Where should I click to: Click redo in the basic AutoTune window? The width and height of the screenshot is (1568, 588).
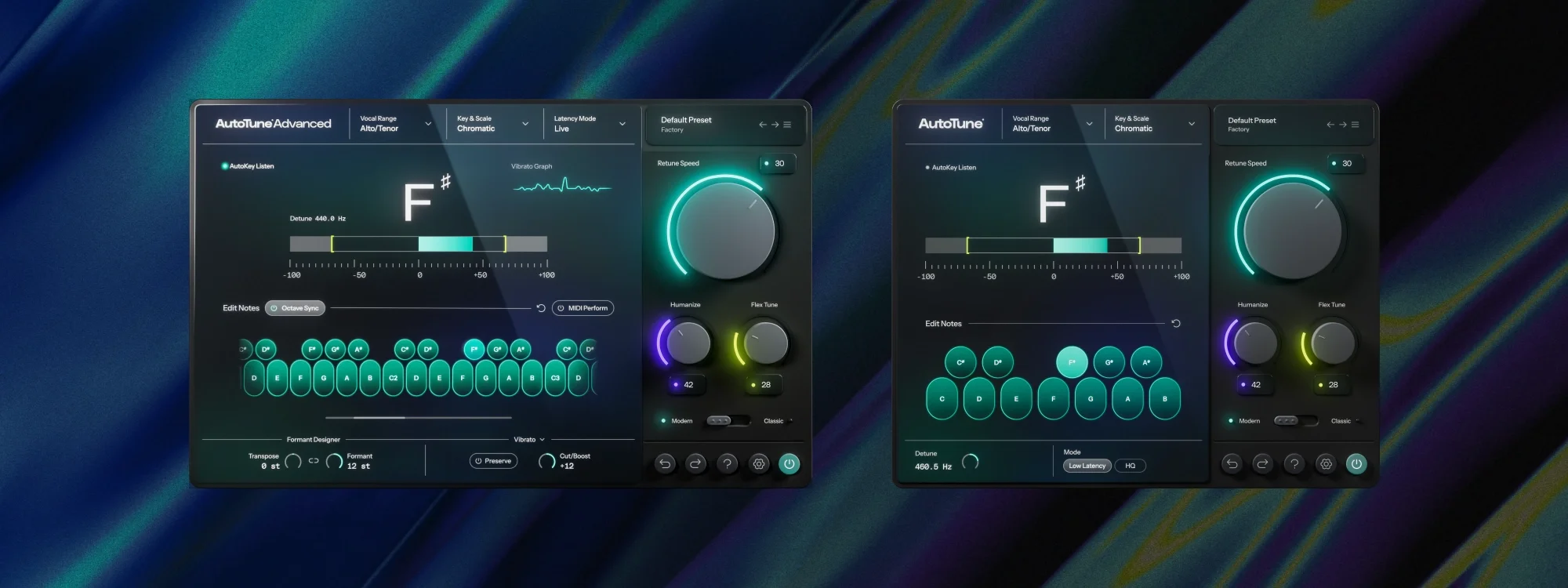[x=1262, y=463]
